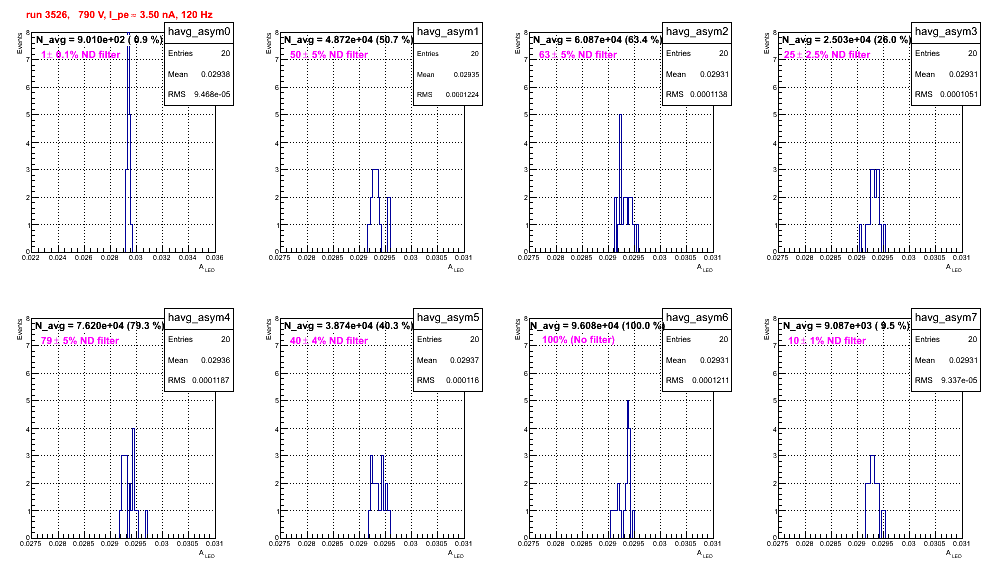Select the magenta 10± 1% ND filter text
This screenshot has height=572, width=996.
827,341
